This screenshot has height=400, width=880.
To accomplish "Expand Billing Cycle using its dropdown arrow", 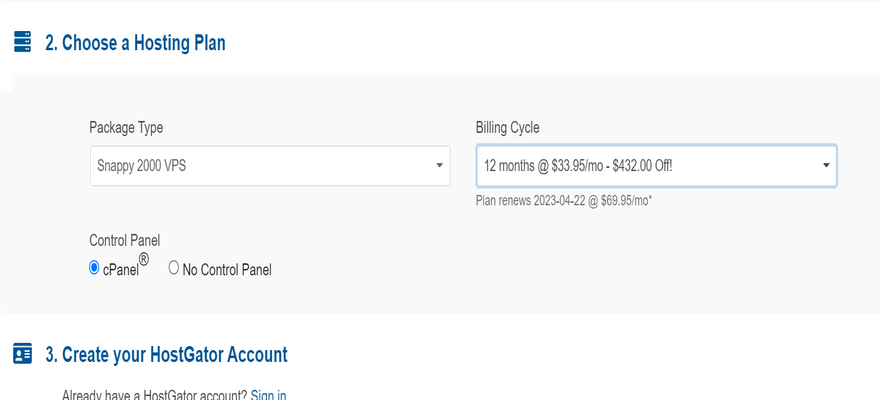I will [826, 165].
